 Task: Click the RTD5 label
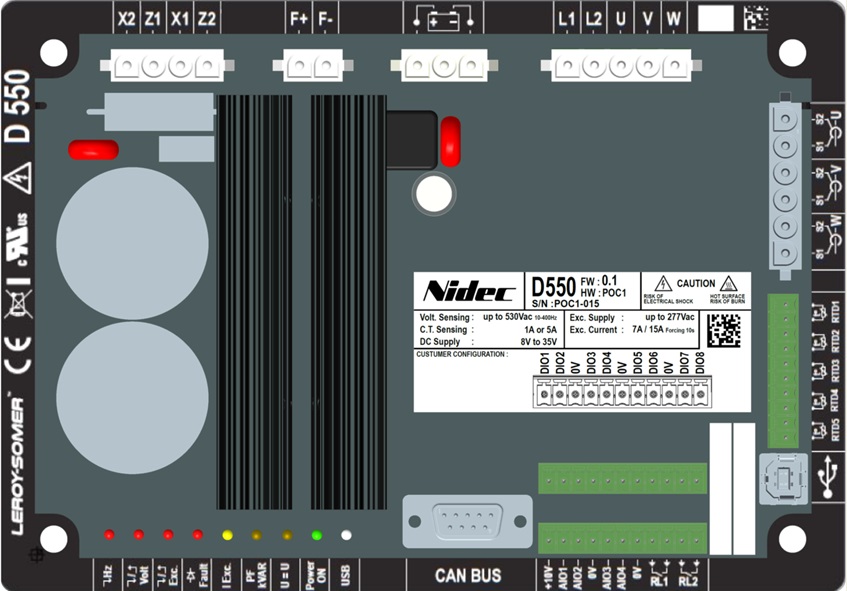tap(836, 429)
